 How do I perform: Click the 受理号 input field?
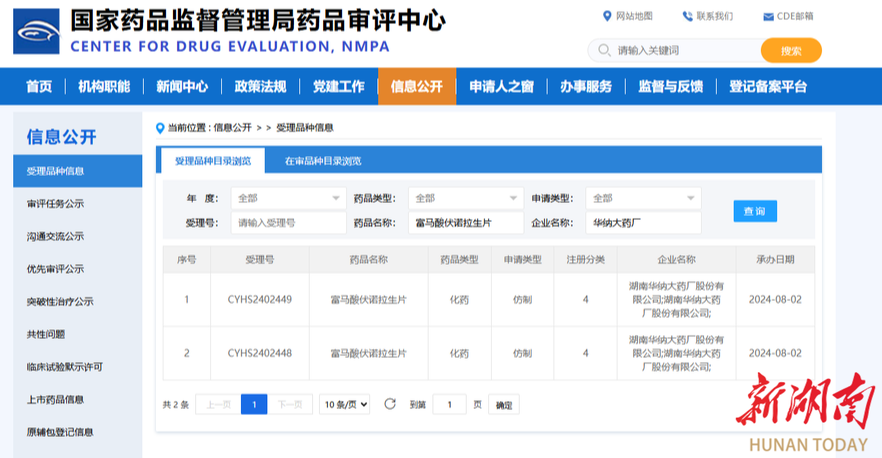coord(288,223)
